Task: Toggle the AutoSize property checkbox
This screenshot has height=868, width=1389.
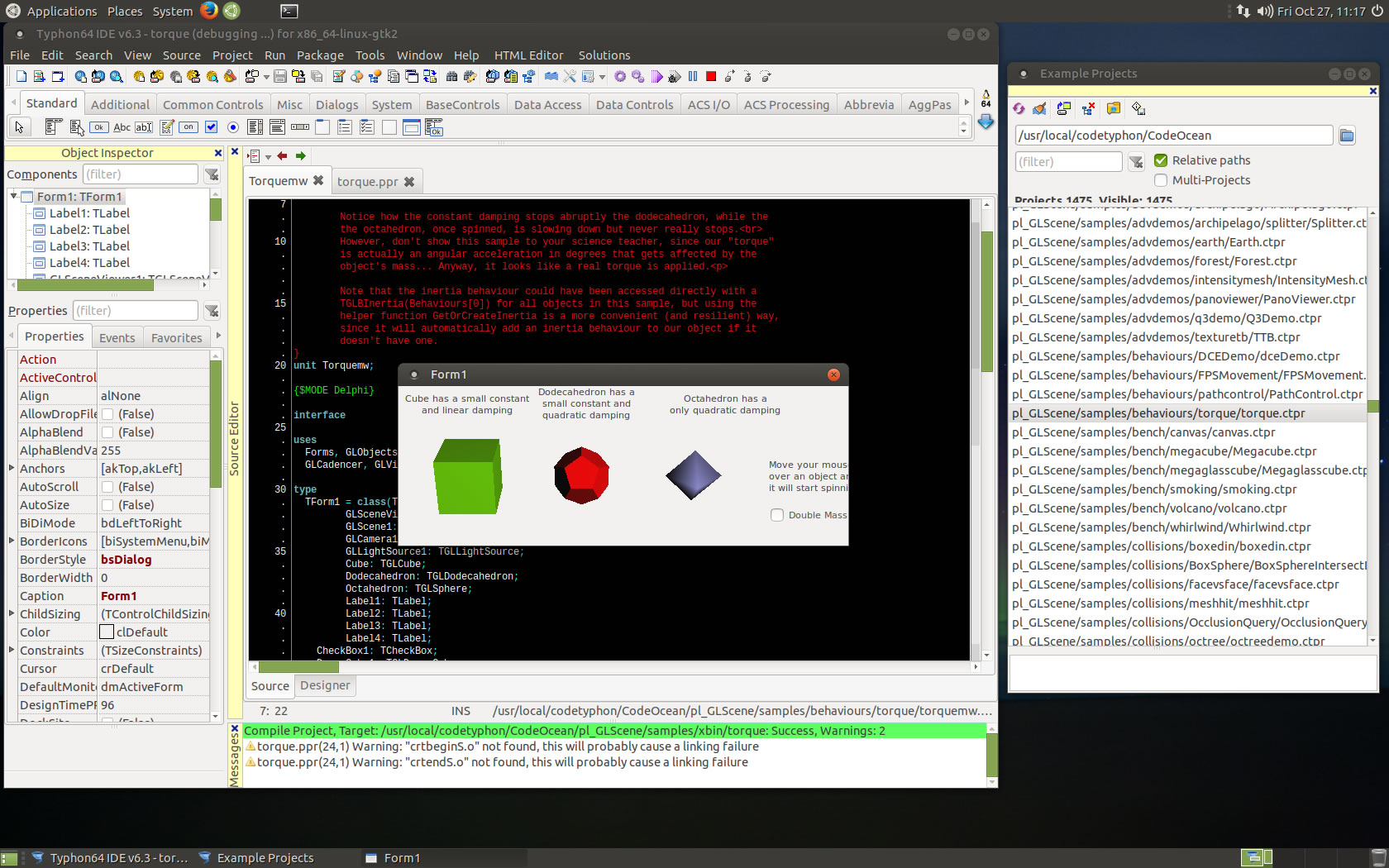Action: point(107,505)
